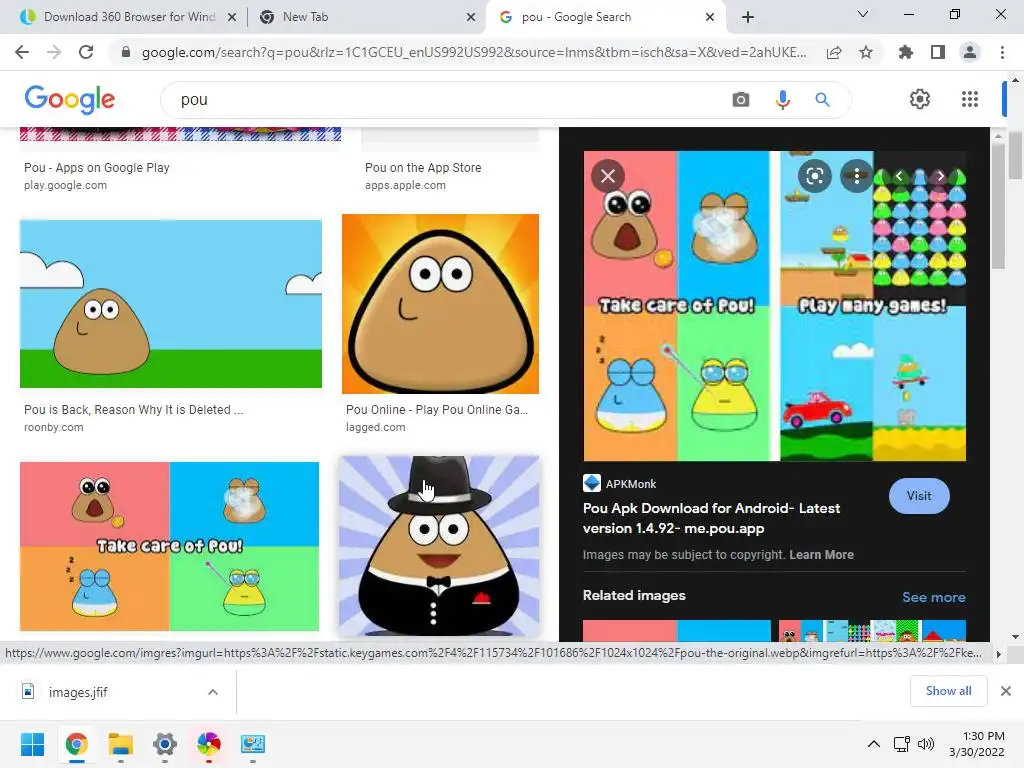Open Google apps grid

point(970,99)
